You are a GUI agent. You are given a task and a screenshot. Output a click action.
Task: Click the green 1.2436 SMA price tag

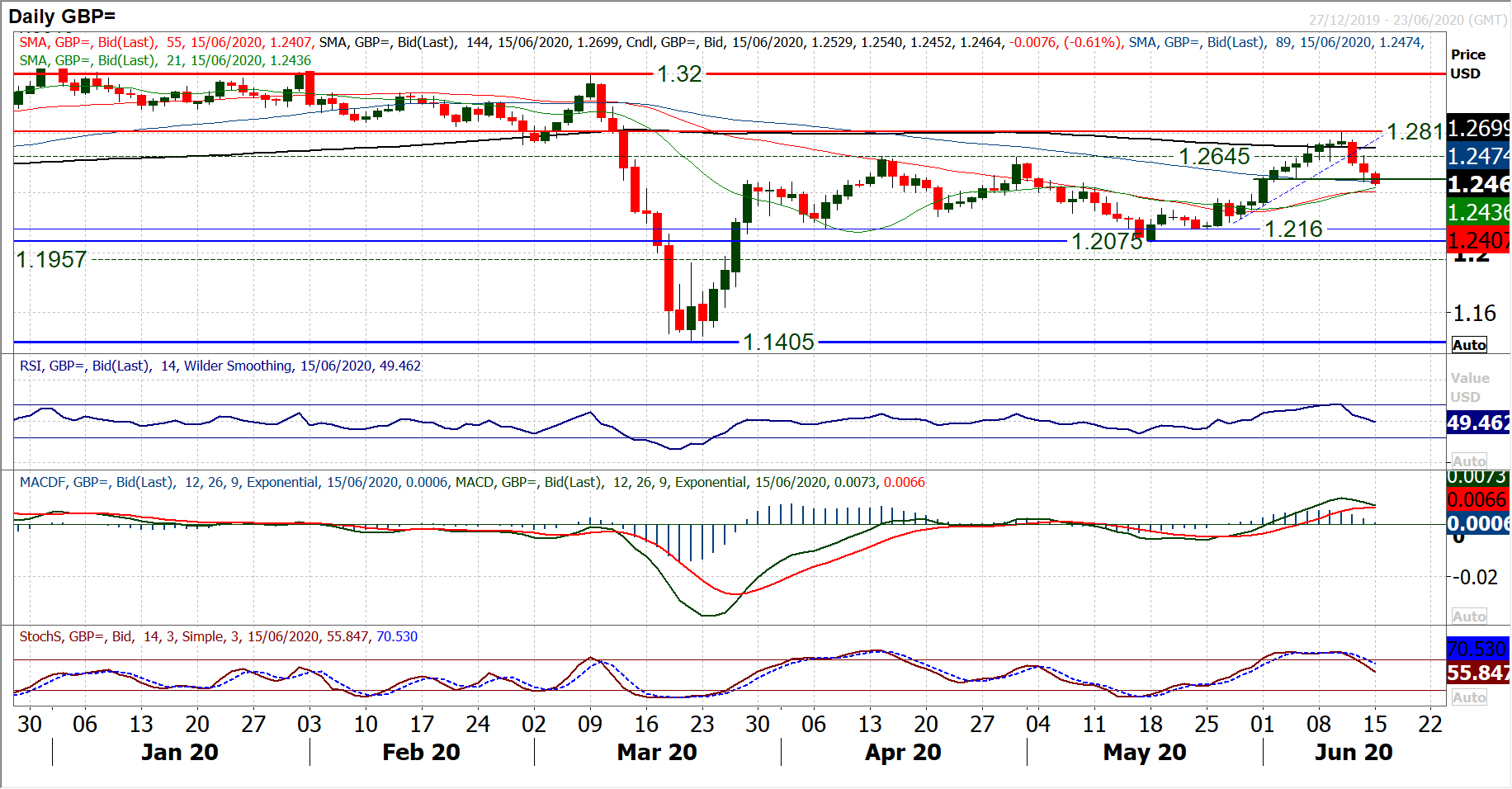click(x=1478, y=212)
